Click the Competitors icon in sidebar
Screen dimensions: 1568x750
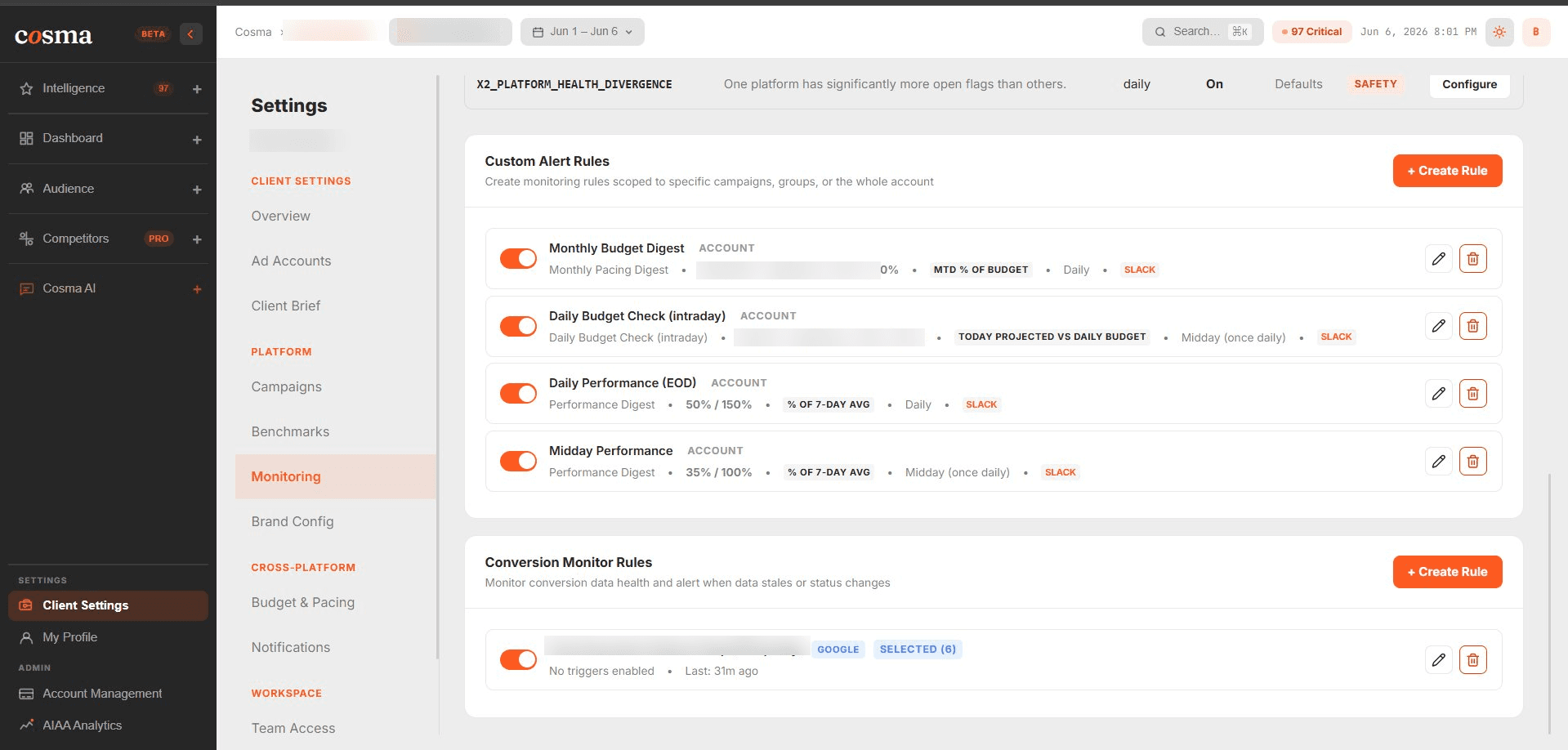click(x=26, y=239)
